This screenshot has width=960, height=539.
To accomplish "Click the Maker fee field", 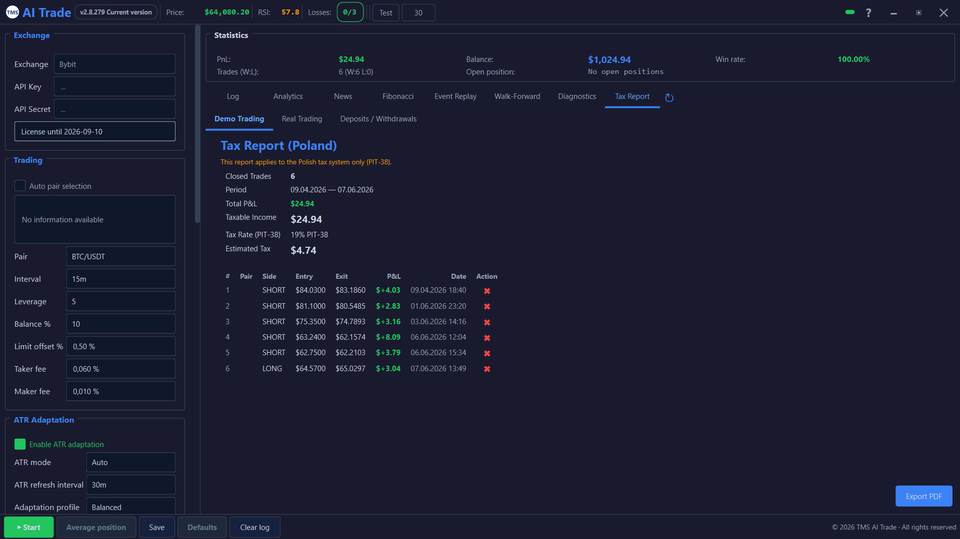I will (121, 391).
